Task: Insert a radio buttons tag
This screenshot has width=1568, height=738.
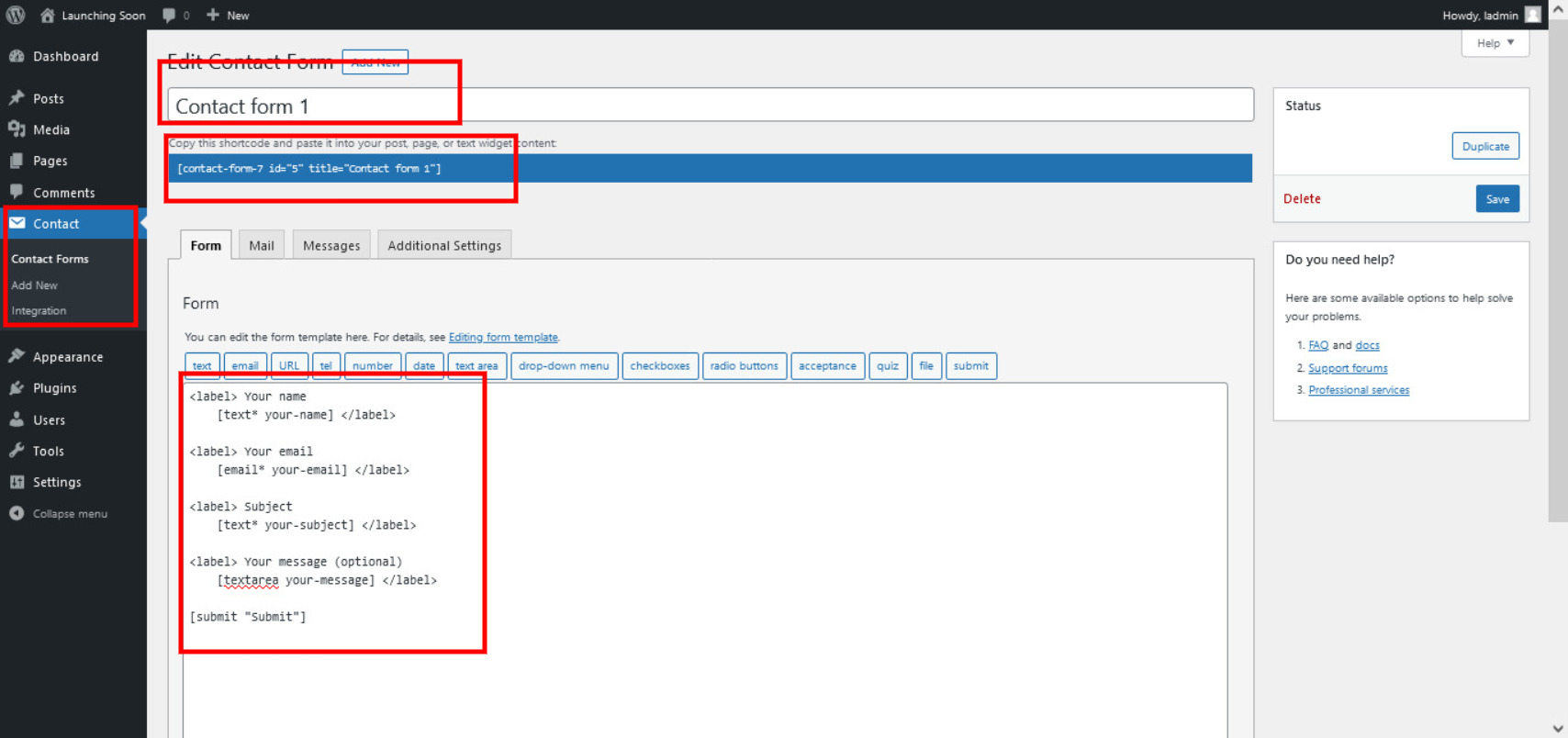Action: [x=745, y=365]
